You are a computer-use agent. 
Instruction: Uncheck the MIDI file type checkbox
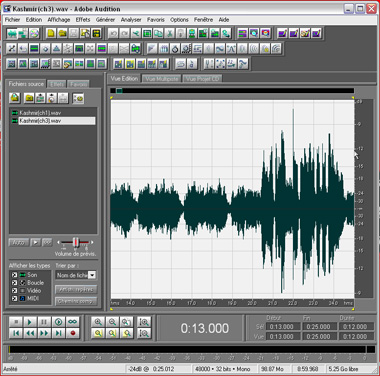coord(14,299)
